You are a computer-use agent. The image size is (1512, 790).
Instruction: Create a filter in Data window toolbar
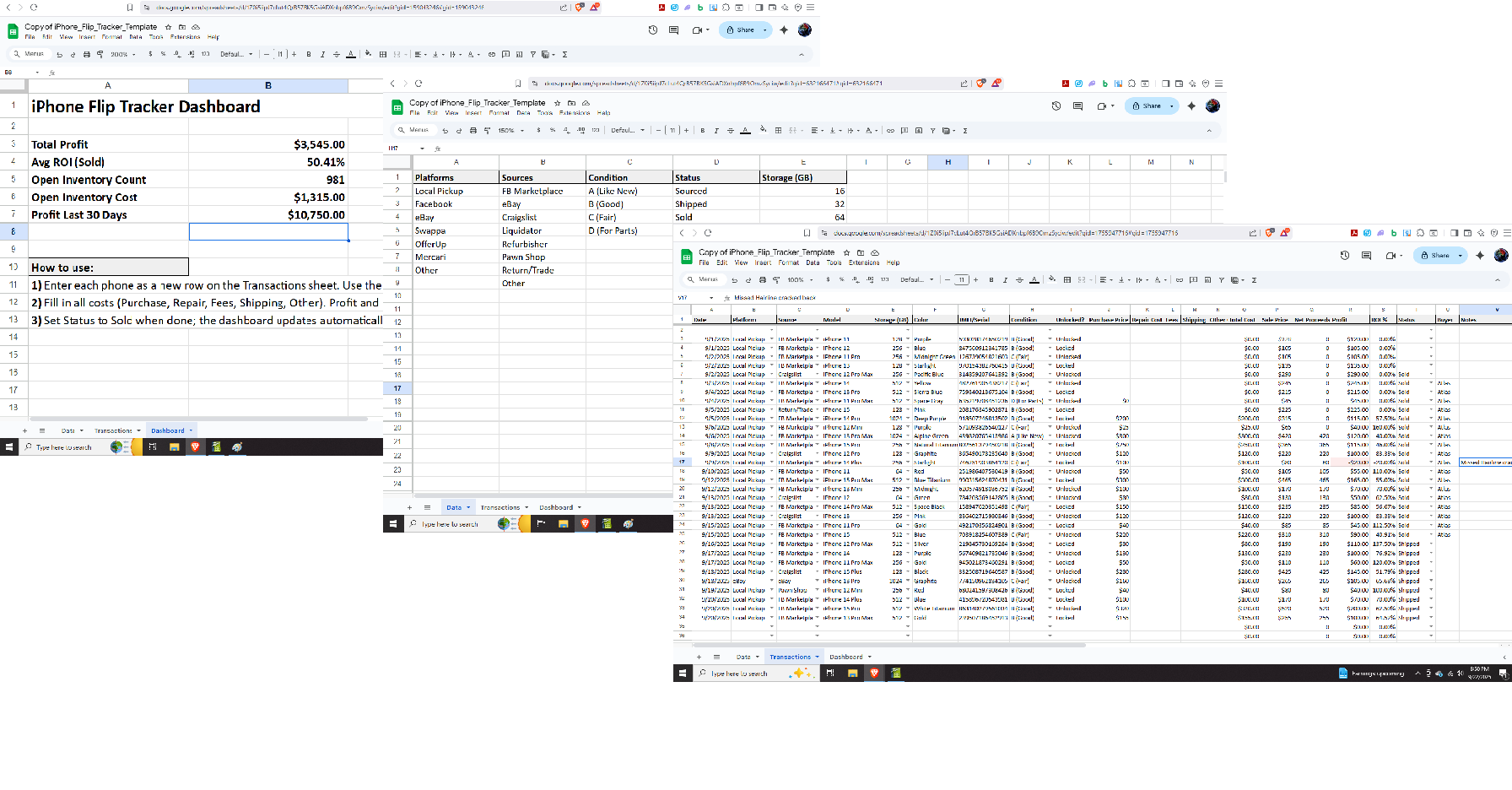click(x=931, y=131)
